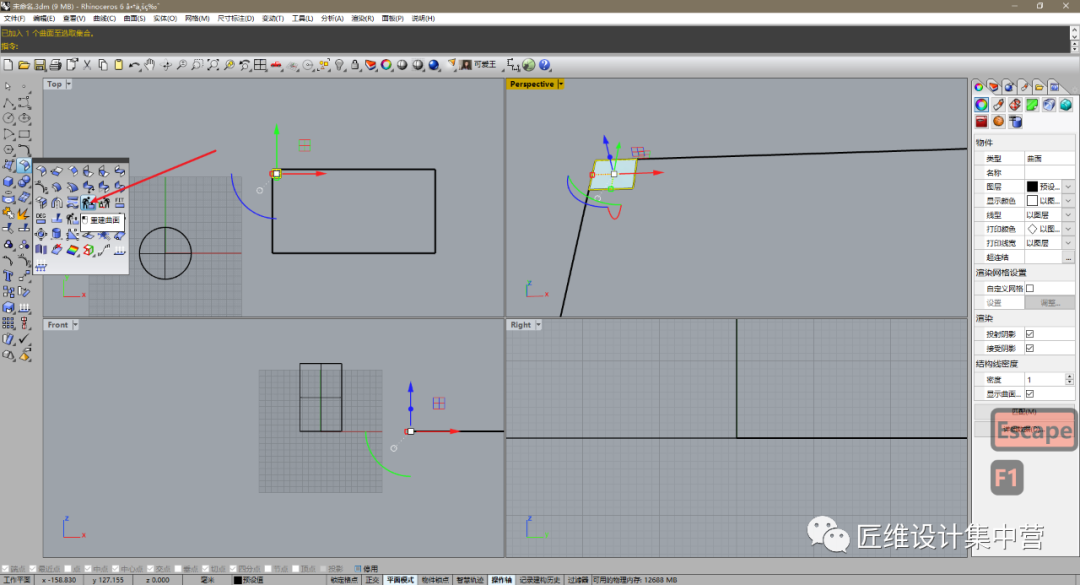Expand the linetype (线型) dropdown

(x=1068, y=215)
